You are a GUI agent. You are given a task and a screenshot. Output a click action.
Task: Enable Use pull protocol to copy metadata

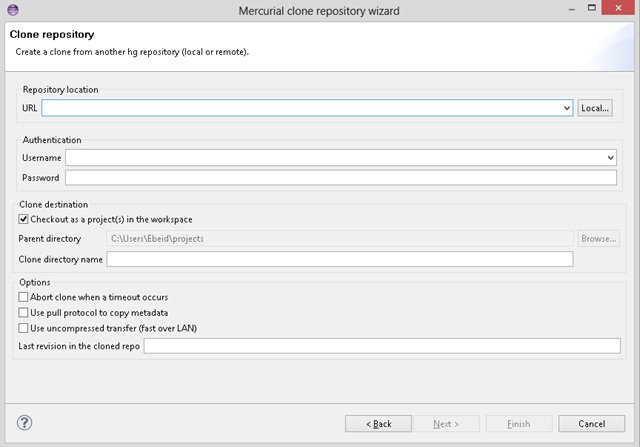coord(24,312)
